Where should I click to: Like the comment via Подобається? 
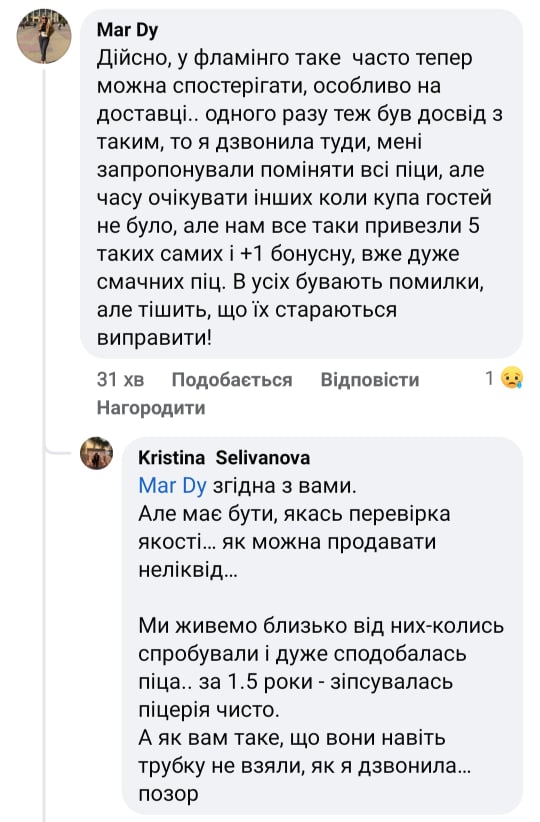tap(232, 379)
